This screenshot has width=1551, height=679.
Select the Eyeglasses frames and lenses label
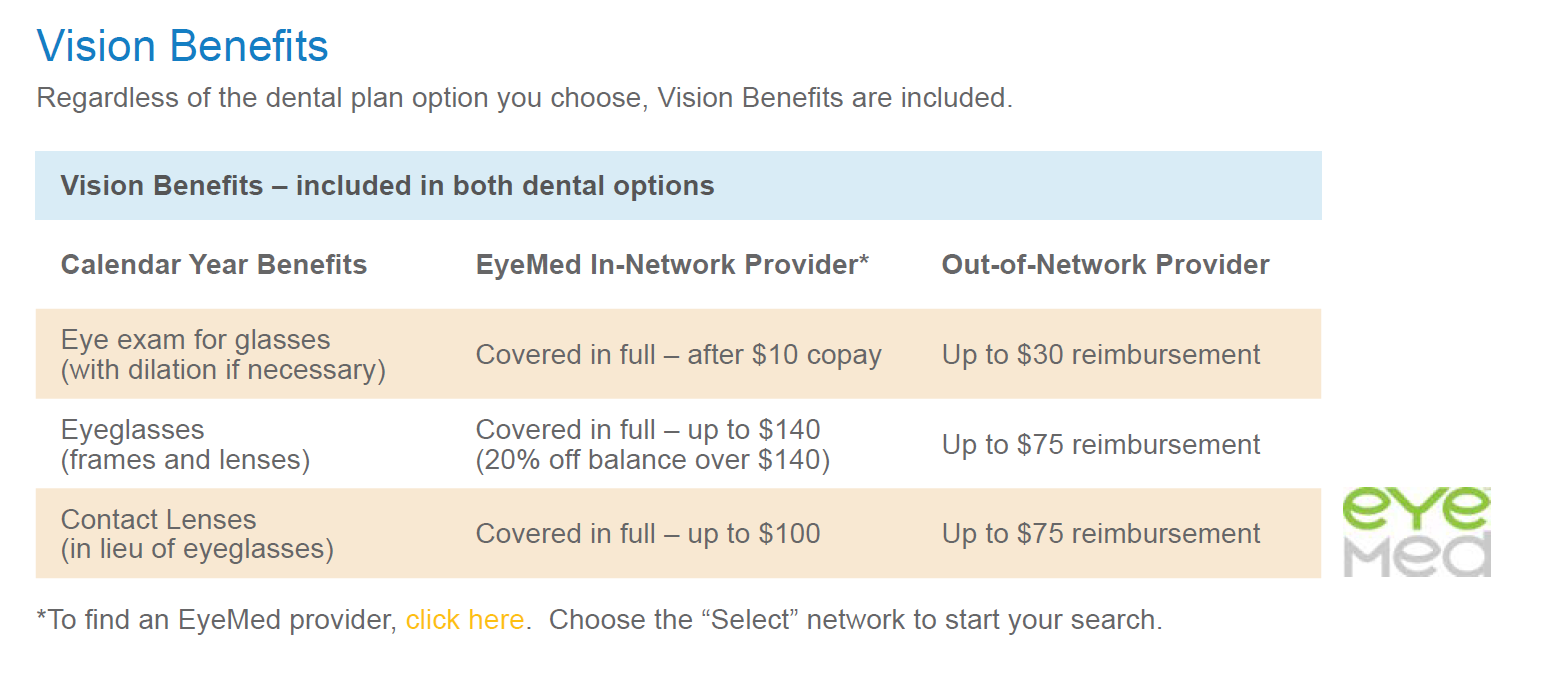coord(186,445)
